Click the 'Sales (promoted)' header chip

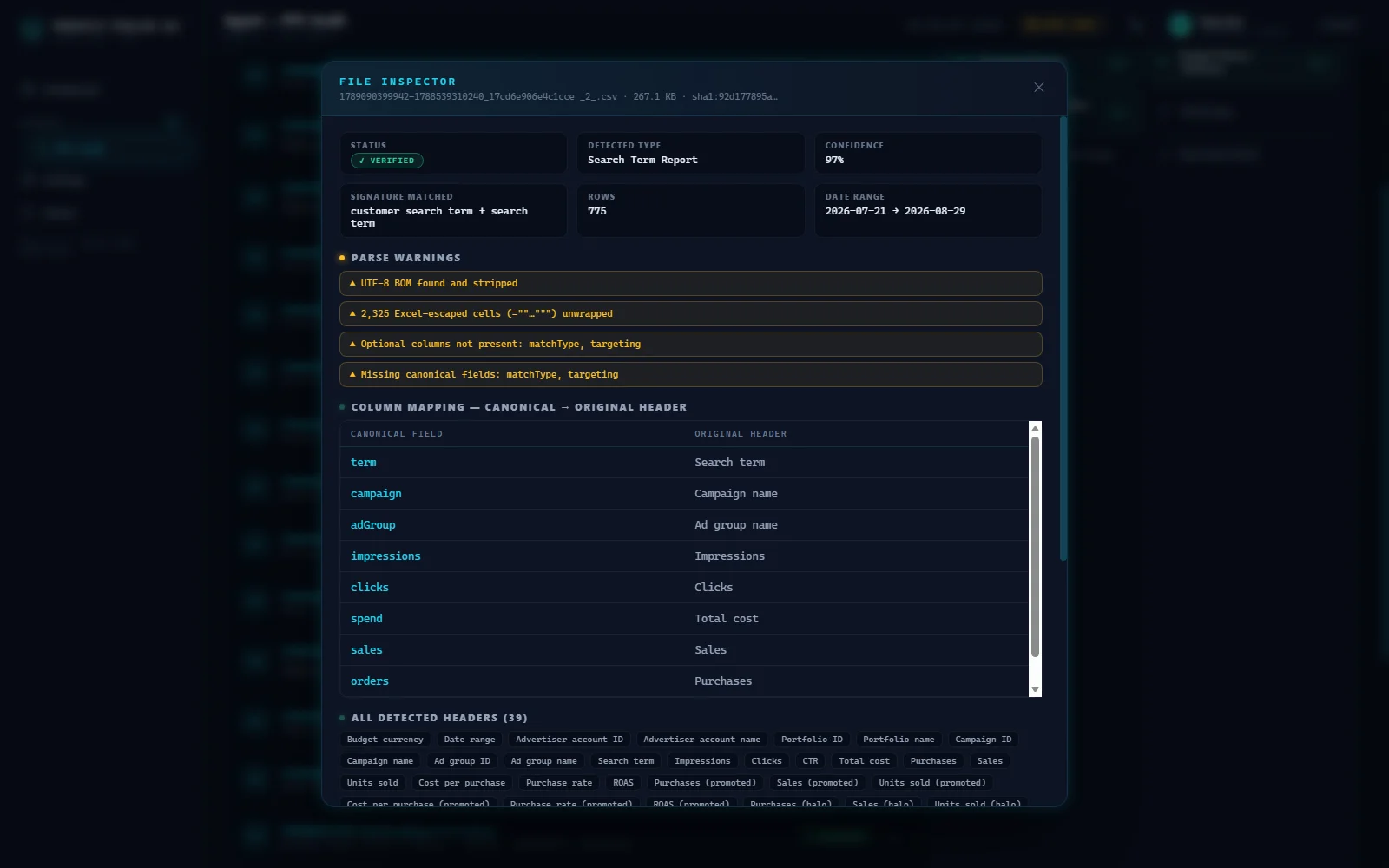point(818,783)
